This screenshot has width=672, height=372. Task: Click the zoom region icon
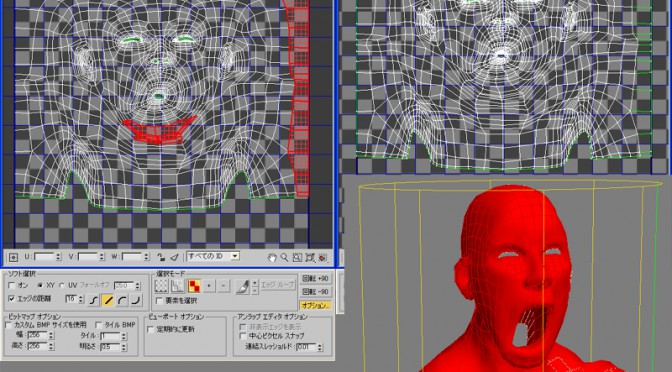point(297,258)
